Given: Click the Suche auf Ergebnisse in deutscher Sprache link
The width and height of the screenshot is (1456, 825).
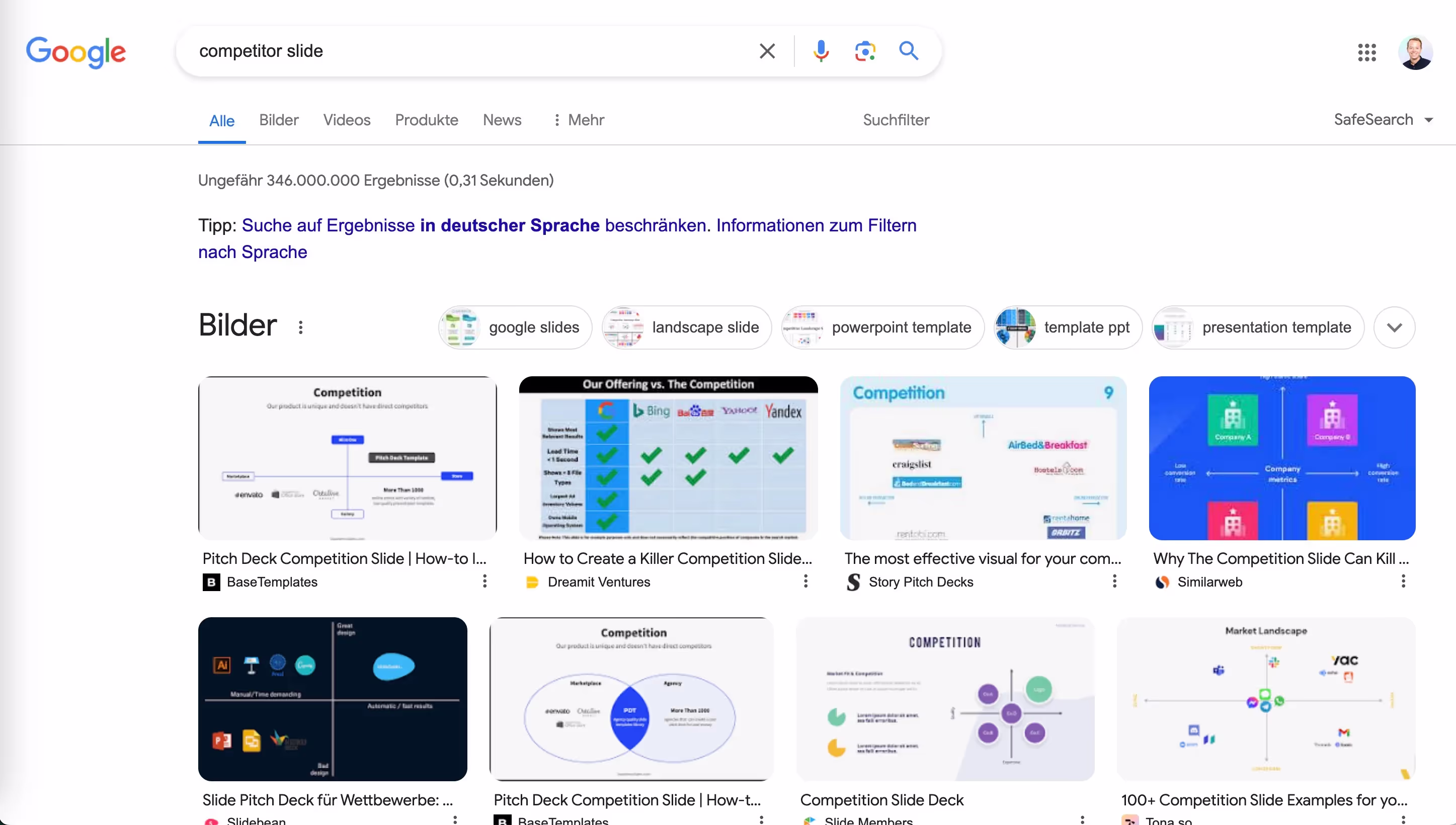Looking at the screenshot, I should coord(473,225).
